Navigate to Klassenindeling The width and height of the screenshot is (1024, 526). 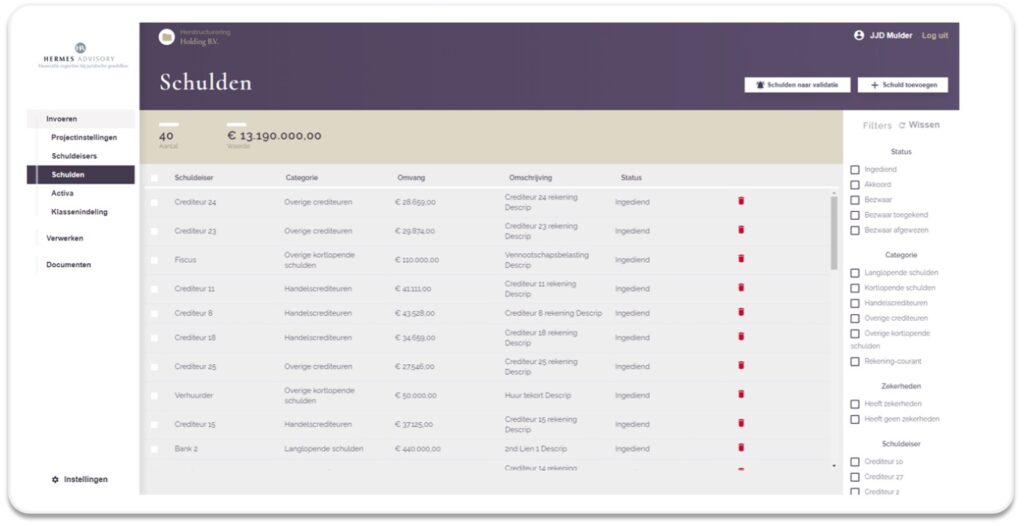[80, 212]
